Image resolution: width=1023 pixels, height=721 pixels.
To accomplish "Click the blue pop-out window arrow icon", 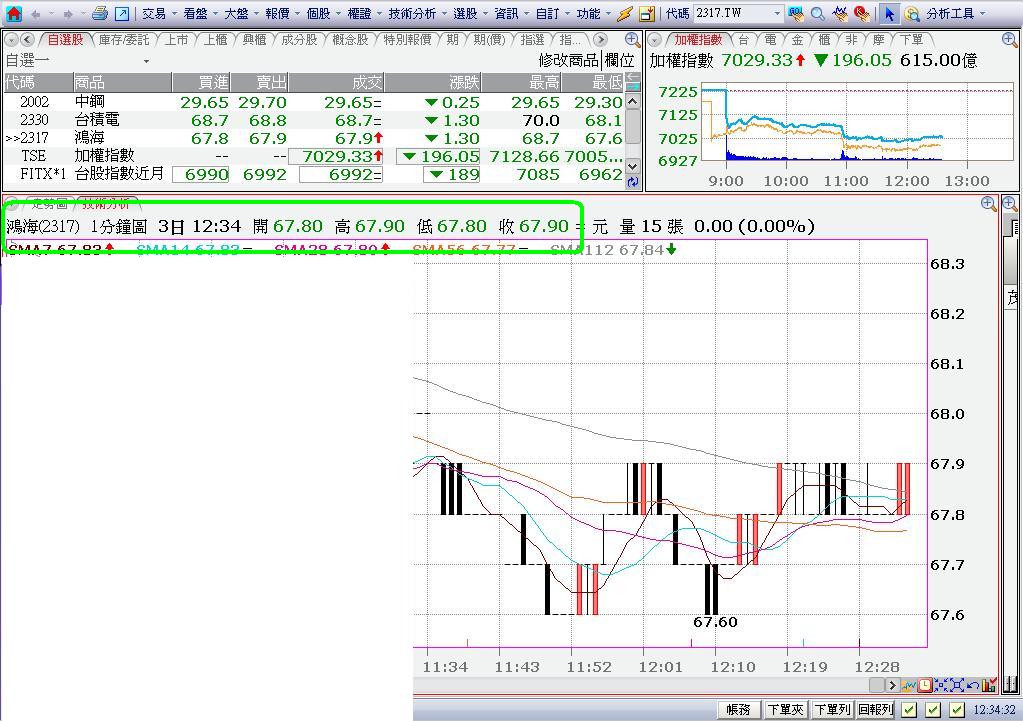I will pos(122,14).
